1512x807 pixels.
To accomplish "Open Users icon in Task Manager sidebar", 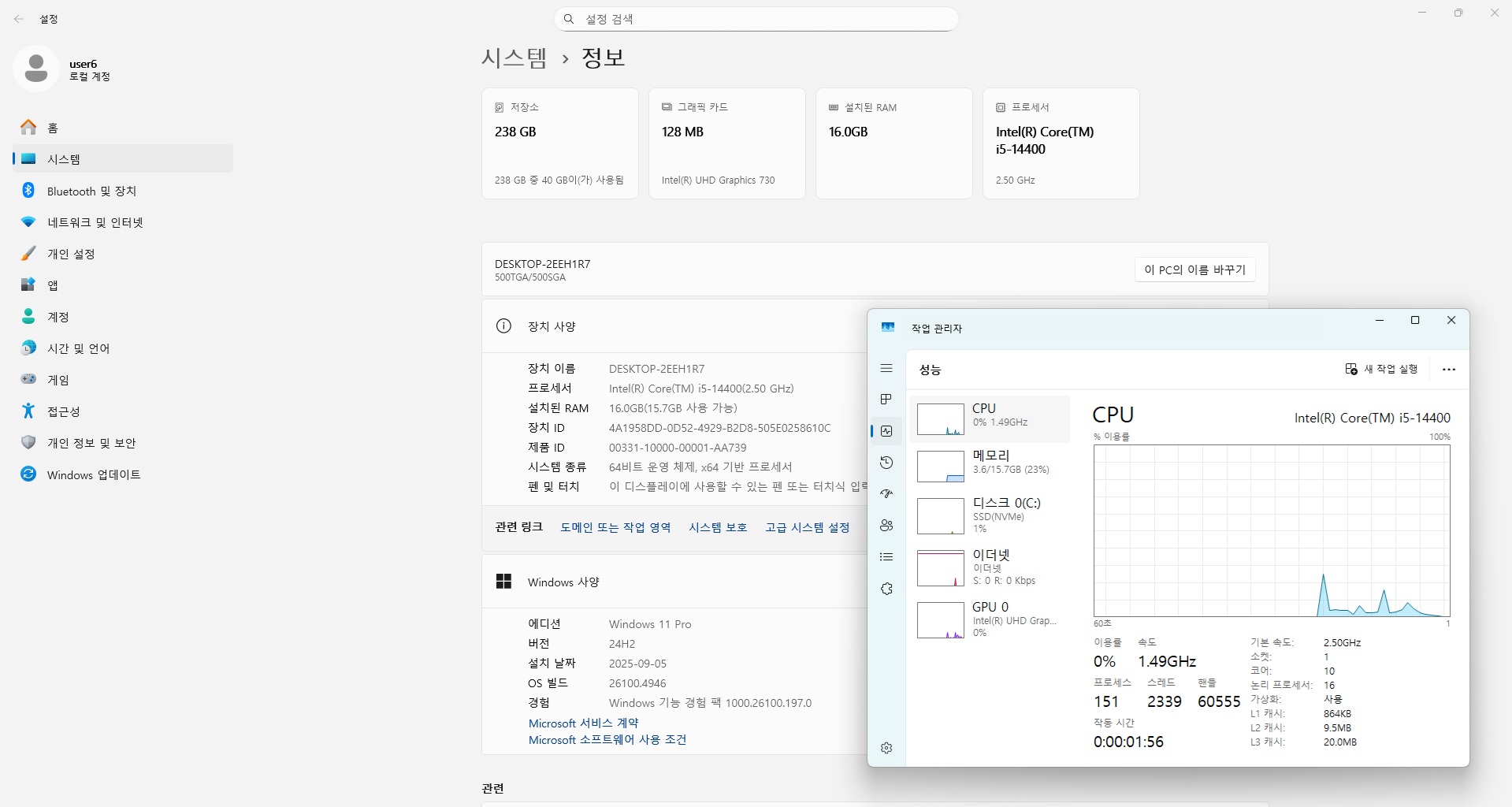I will (x=886, y=526).
